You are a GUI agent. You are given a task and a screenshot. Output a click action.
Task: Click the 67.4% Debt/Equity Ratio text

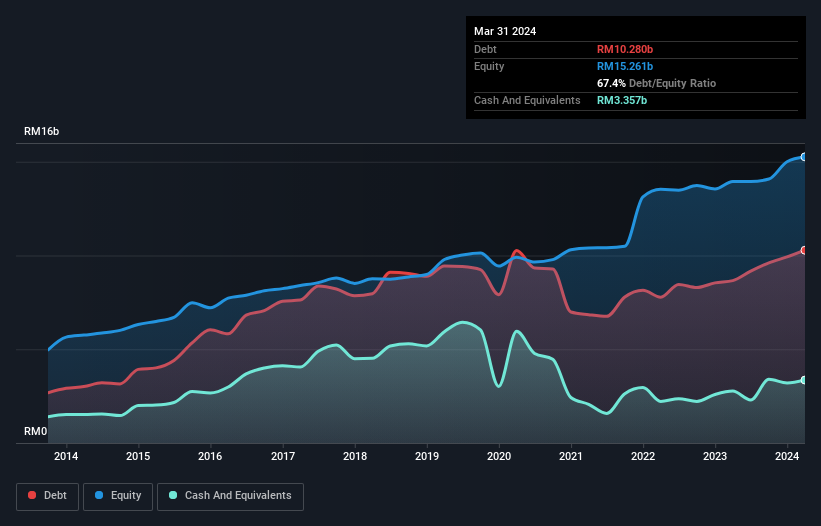[x=656, y=83]
